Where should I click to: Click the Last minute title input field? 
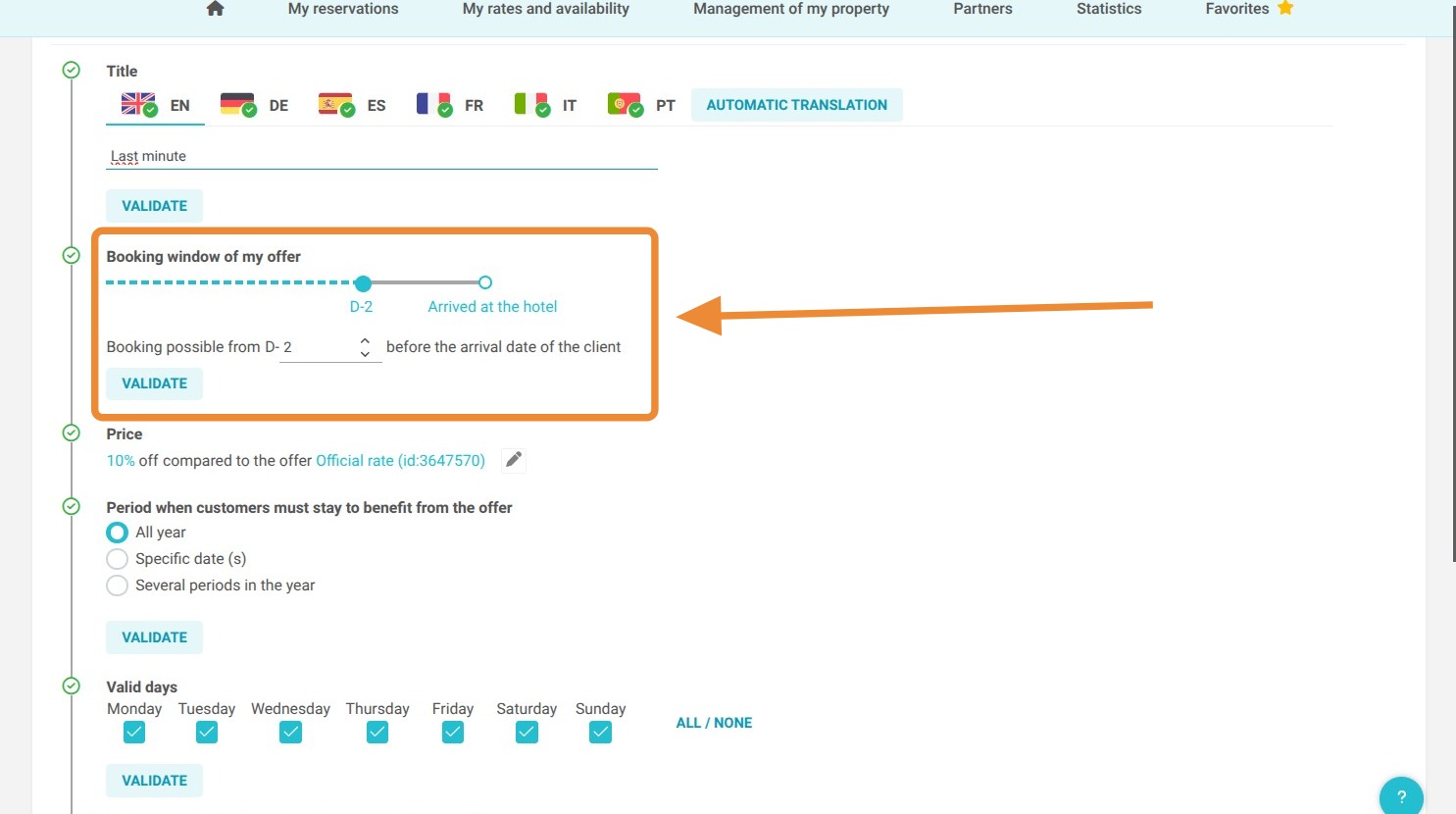381,156
